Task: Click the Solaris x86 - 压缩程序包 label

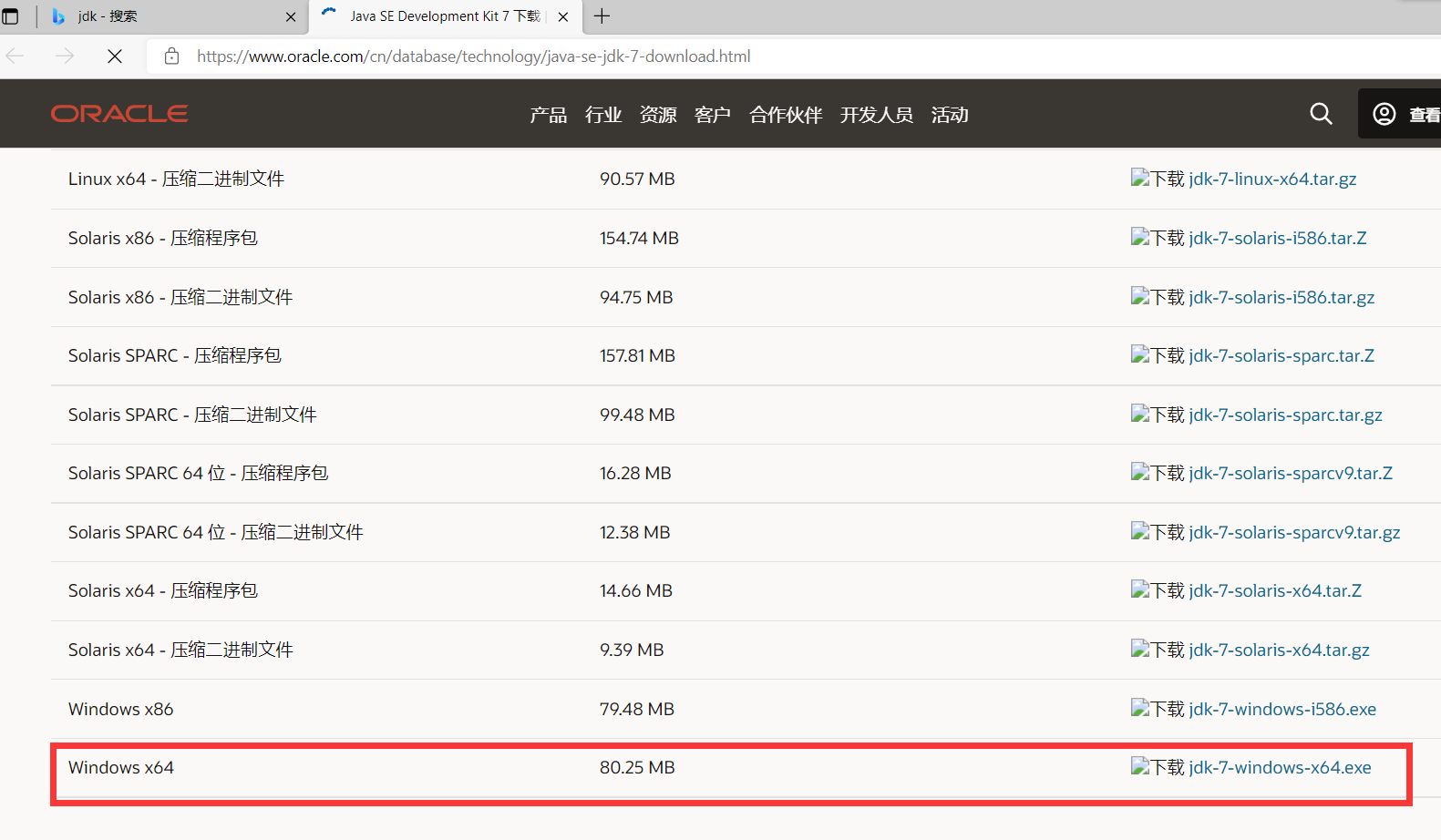Action: point(163,239)
